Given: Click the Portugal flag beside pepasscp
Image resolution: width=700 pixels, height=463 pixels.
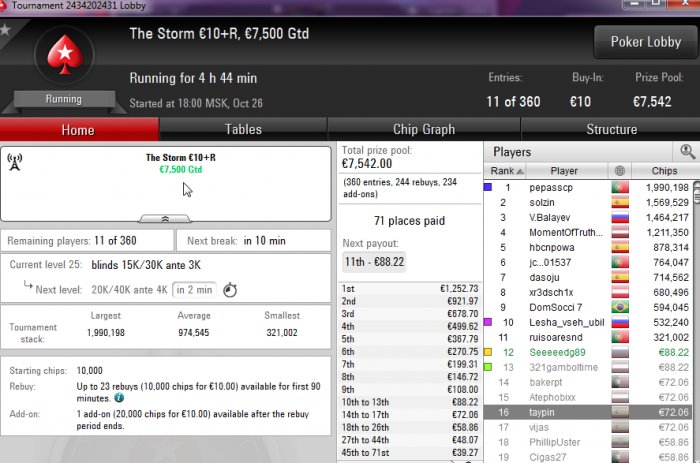Looking at the screenshot, I should click(620, 188).
